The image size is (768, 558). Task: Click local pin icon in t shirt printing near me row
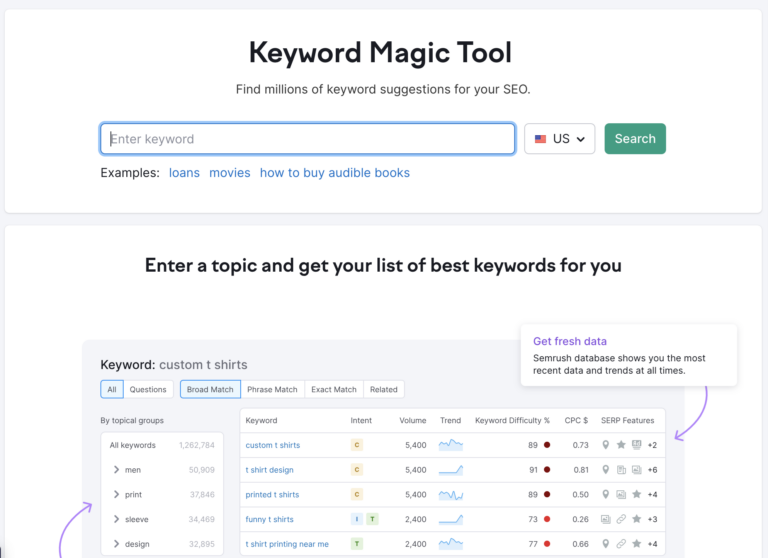pos(606,544)
